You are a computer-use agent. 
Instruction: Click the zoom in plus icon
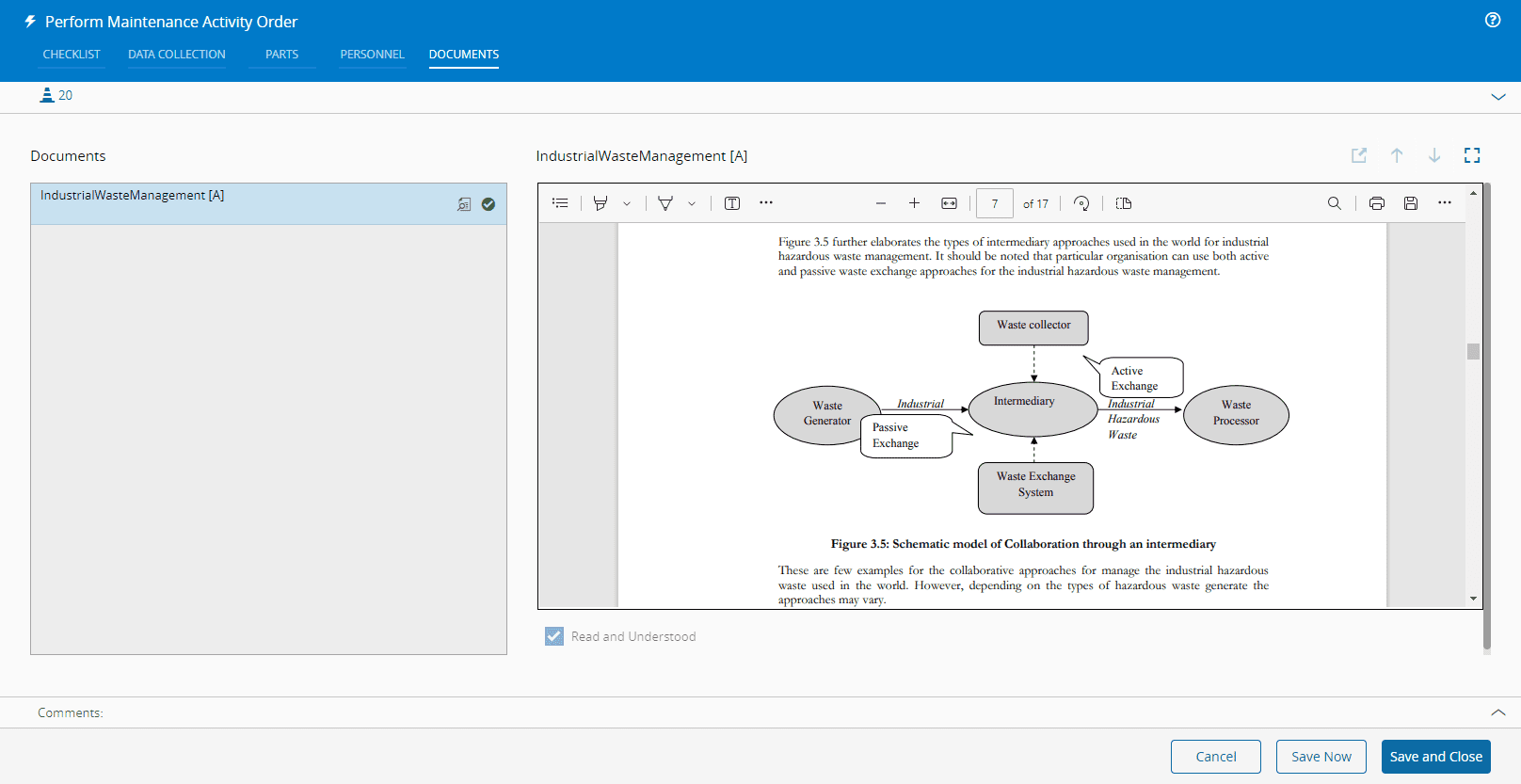tap(914, 203)
